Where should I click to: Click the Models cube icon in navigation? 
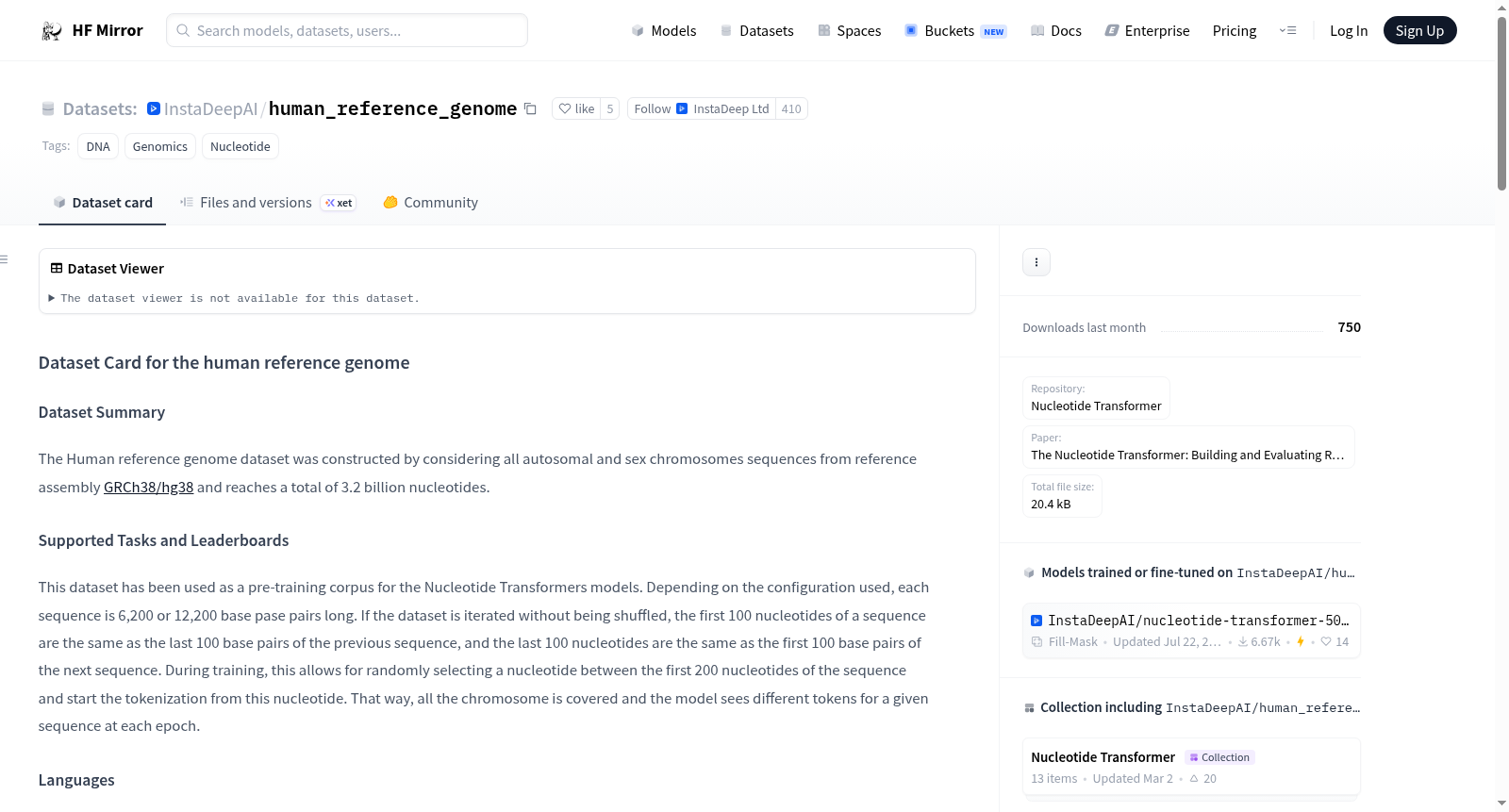pos(638,31)
